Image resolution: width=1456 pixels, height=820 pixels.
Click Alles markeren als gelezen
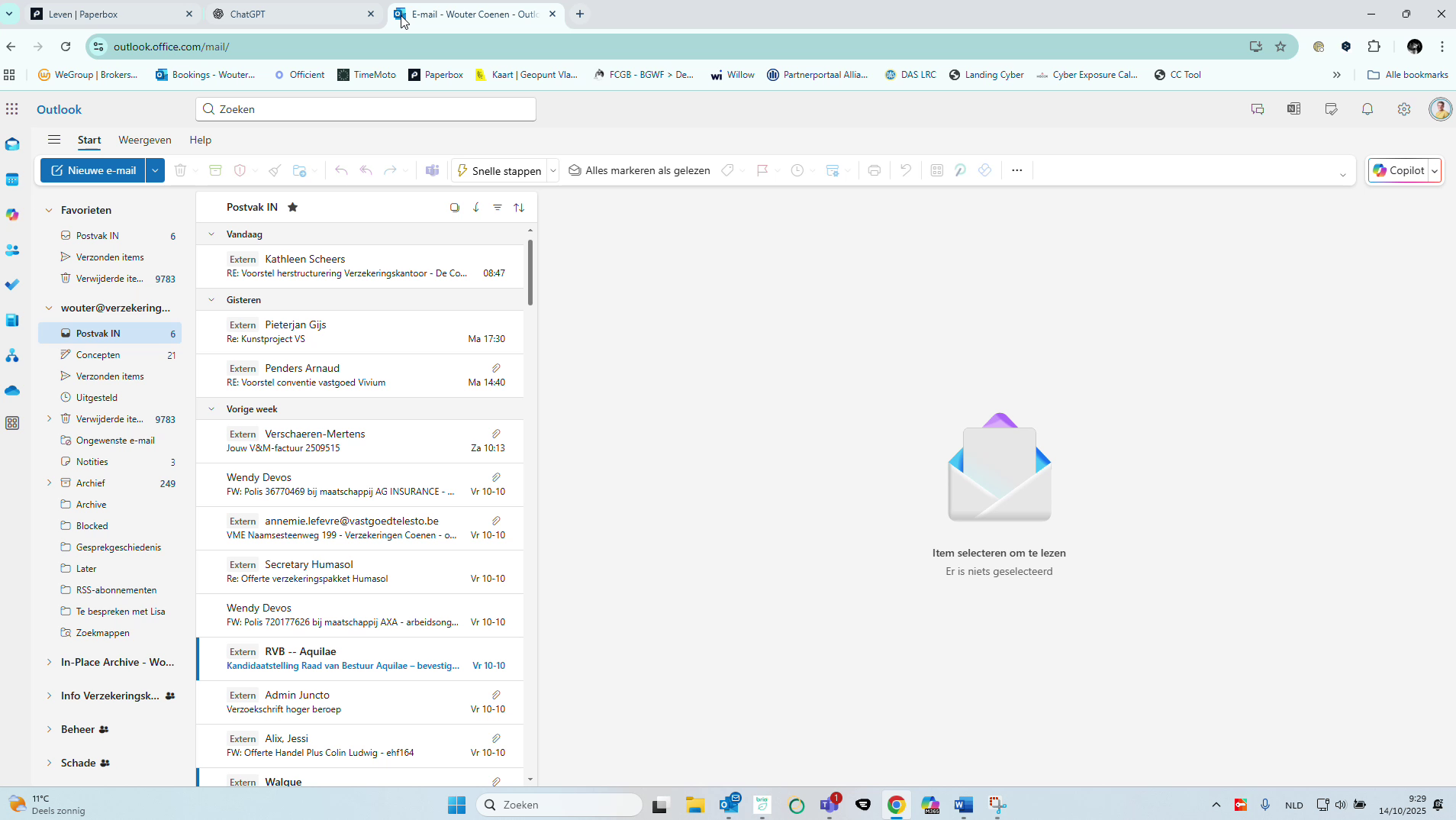pos(639,170)
